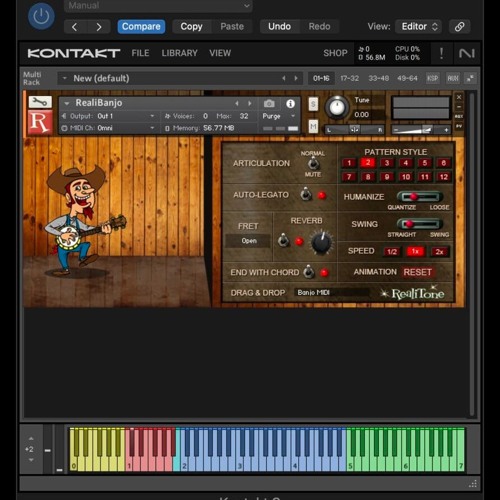The height and width of the screenshot is (500, 500).
Task: Open the VIEW menu
Action: [220, 53]
